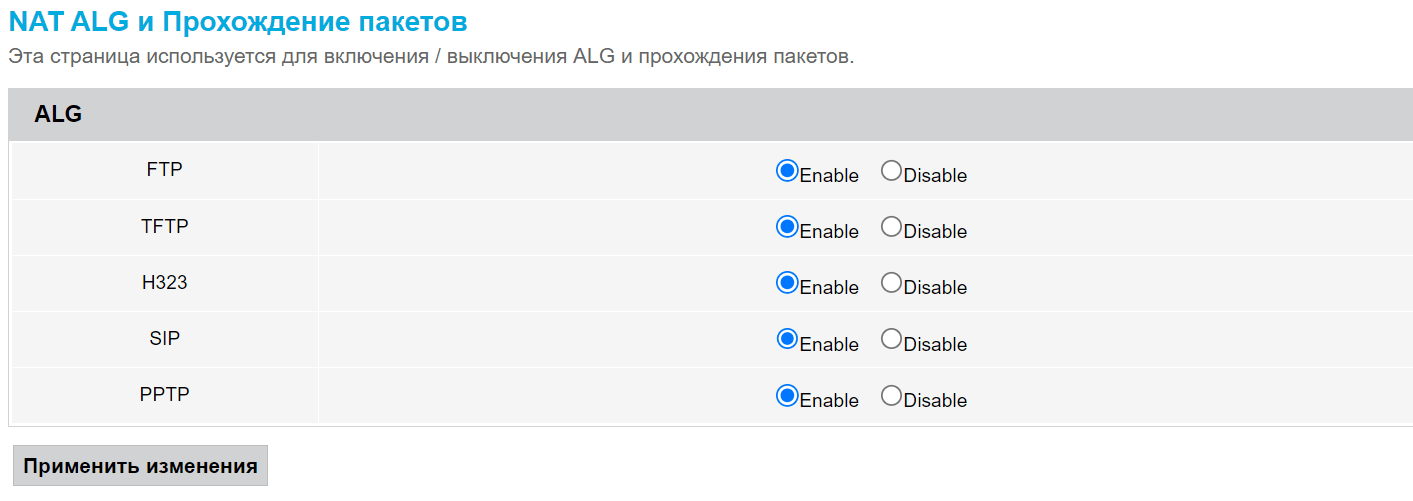Turn off H323 with Disable radio
Image resolution: width=1413 pixels, height=501 pixels.
[x=891, y=283]
